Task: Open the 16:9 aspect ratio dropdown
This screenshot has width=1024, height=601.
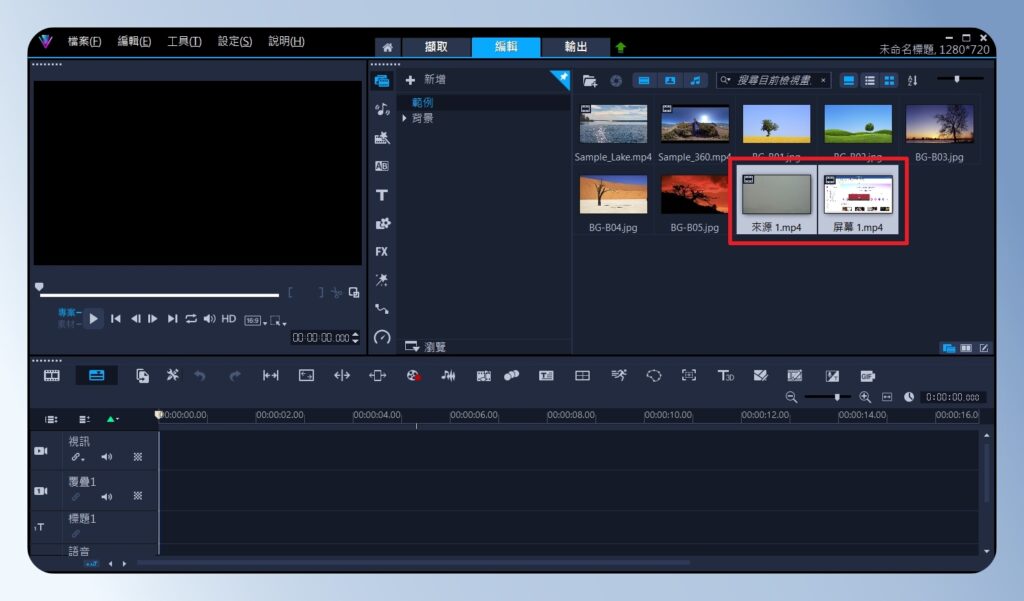Action: click(255, 320)
